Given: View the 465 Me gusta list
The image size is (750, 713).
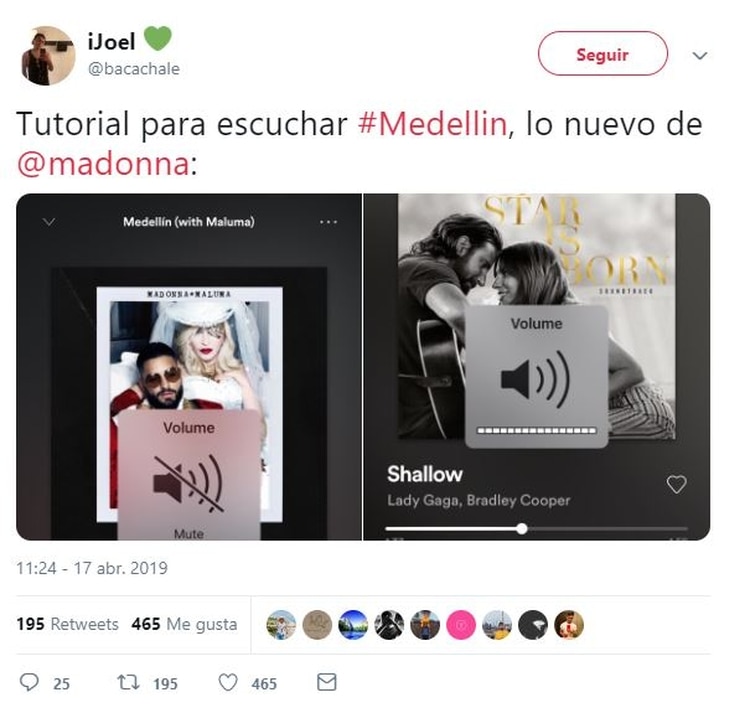Looking at the screenshot, I should point(184,624).
